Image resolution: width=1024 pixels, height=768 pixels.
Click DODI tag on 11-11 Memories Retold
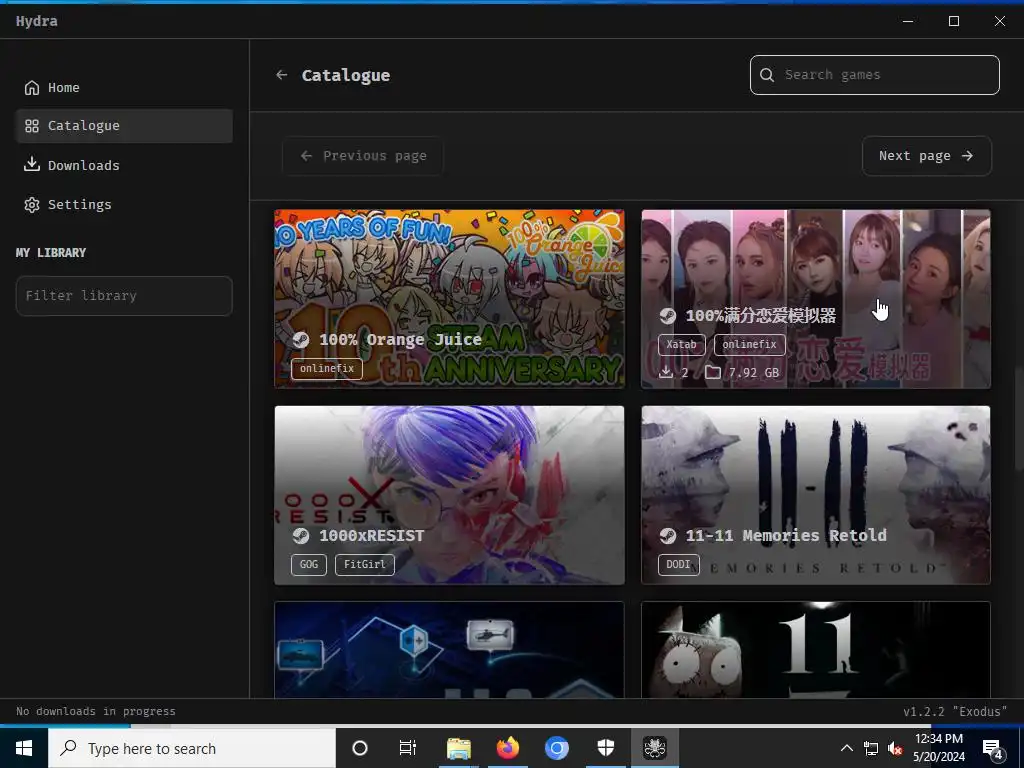click(679, 564)
